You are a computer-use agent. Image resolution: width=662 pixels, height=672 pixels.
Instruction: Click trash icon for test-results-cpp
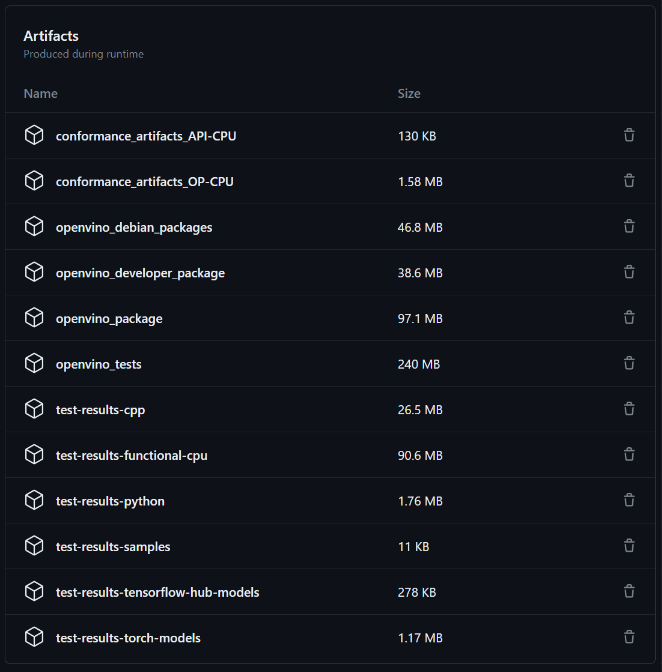tap(629, 409)
